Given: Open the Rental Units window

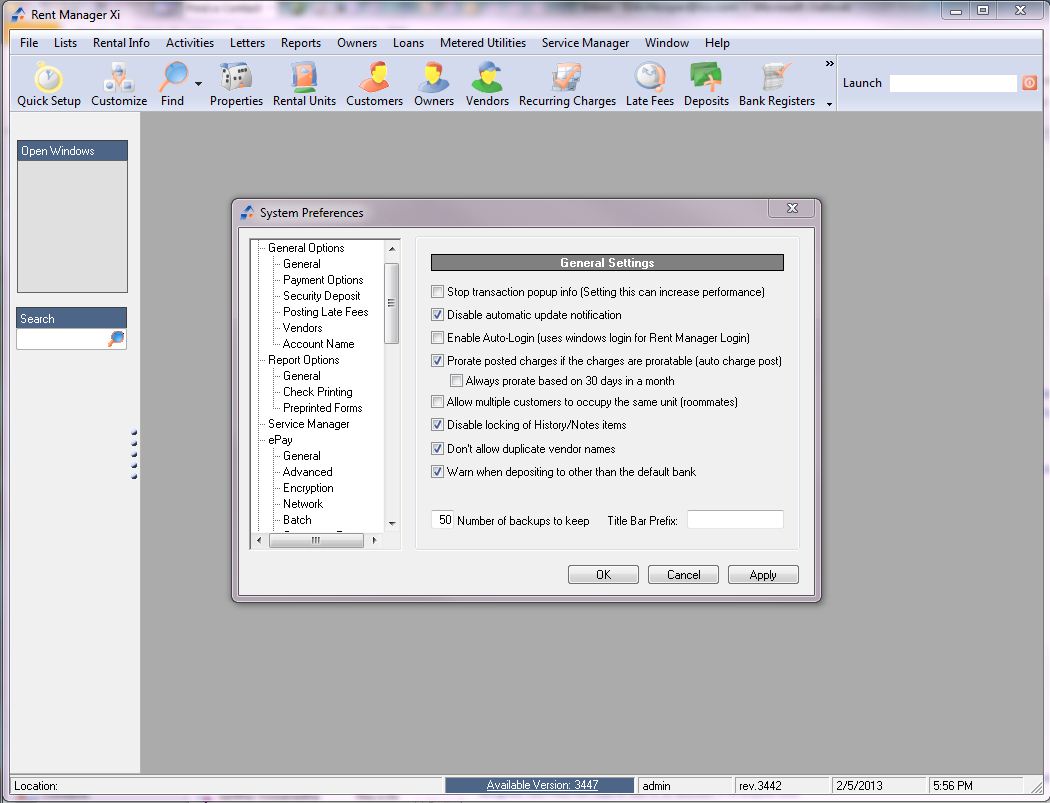Looking at the screenshot, I should 304,84.
